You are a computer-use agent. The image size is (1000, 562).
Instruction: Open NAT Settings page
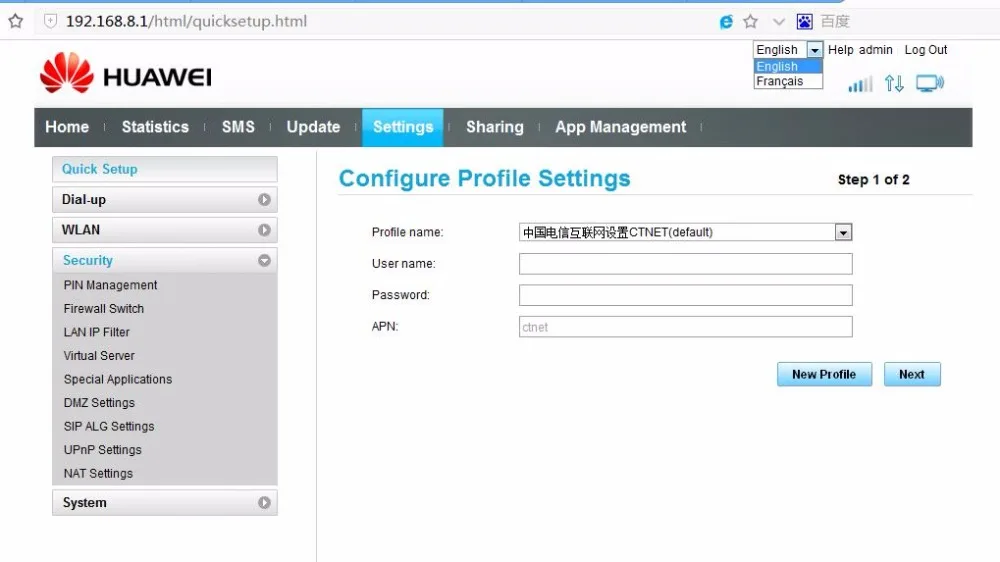click(x=98, y=474)
